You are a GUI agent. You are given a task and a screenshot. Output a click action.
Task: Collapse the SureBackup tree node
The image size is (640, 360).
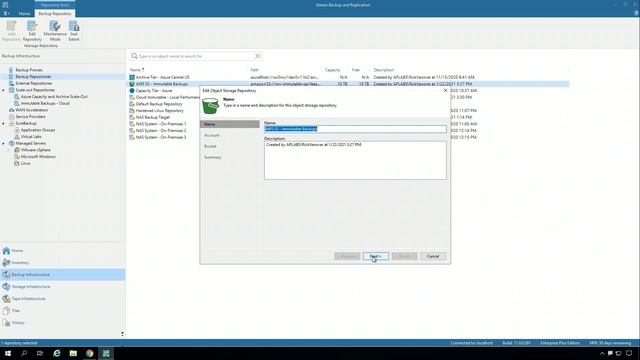coord(3,123)
